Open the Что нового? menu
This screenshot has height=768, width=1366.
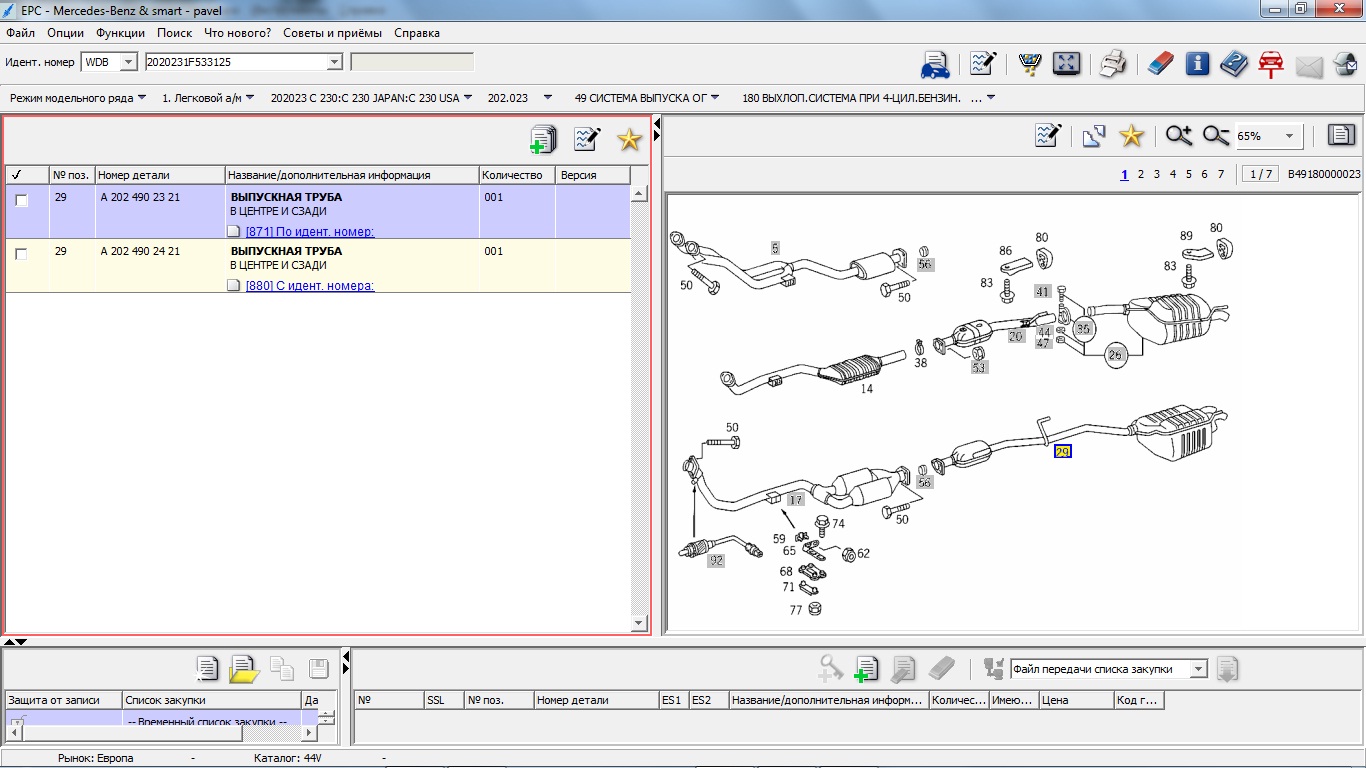click(x=237, y=33)
